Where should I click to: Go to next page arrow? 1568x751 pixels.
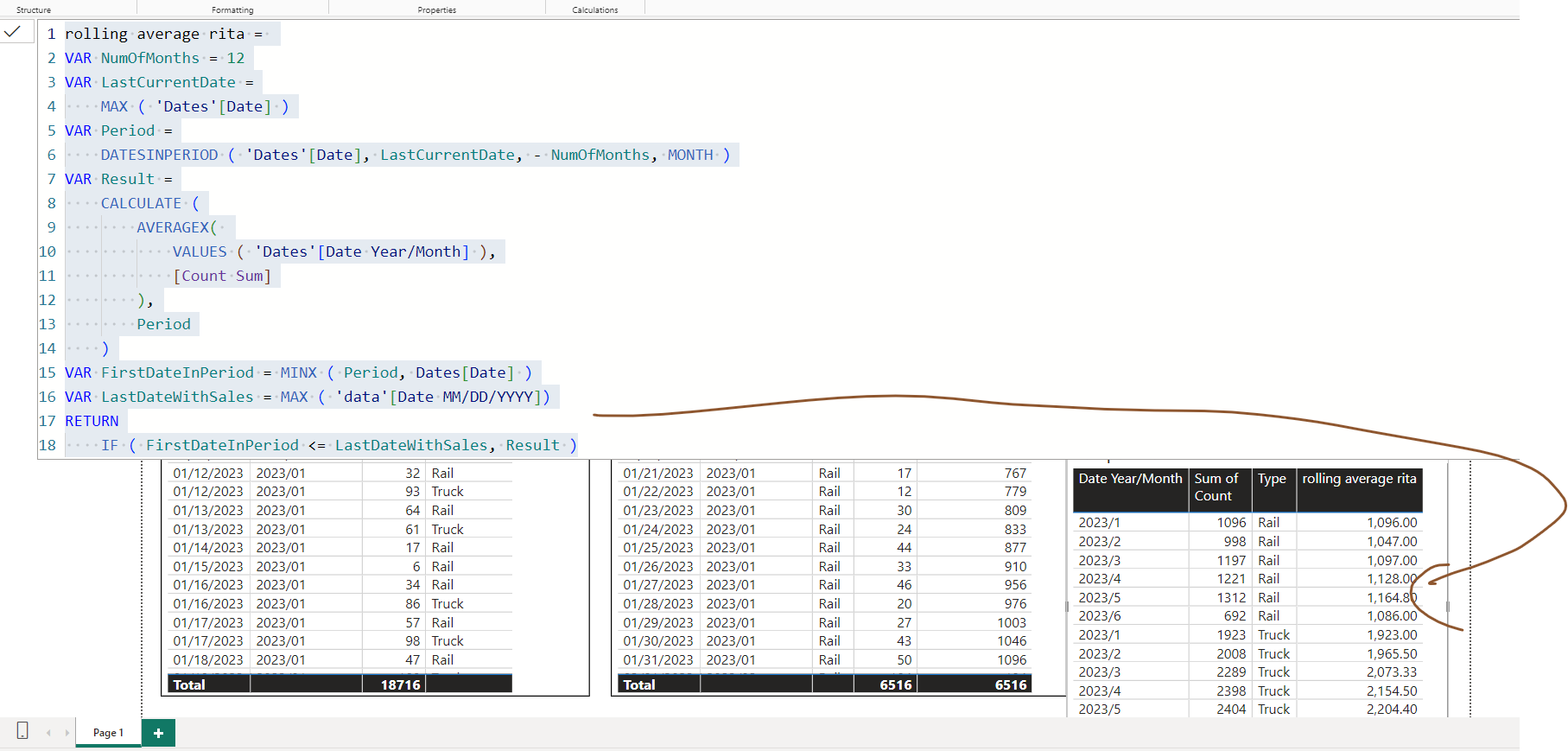[67, 733]
